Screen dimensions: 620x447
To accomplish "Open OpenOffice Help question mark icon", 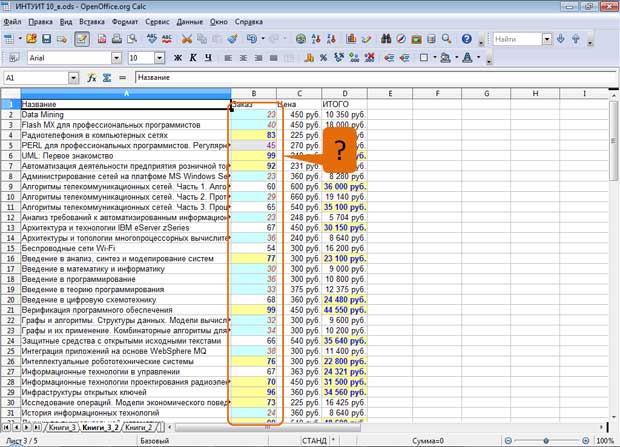I will pyautogui.click(x=467, y=39).
